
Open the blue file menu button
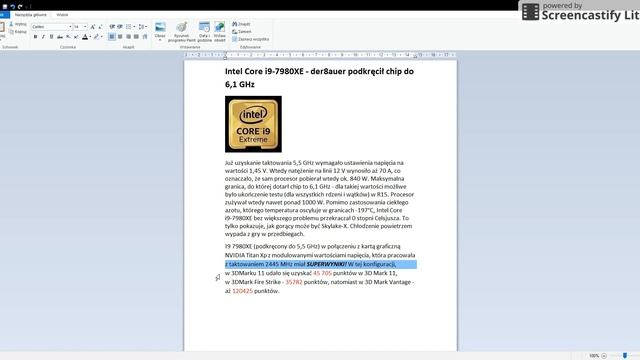tap(4, 15)
